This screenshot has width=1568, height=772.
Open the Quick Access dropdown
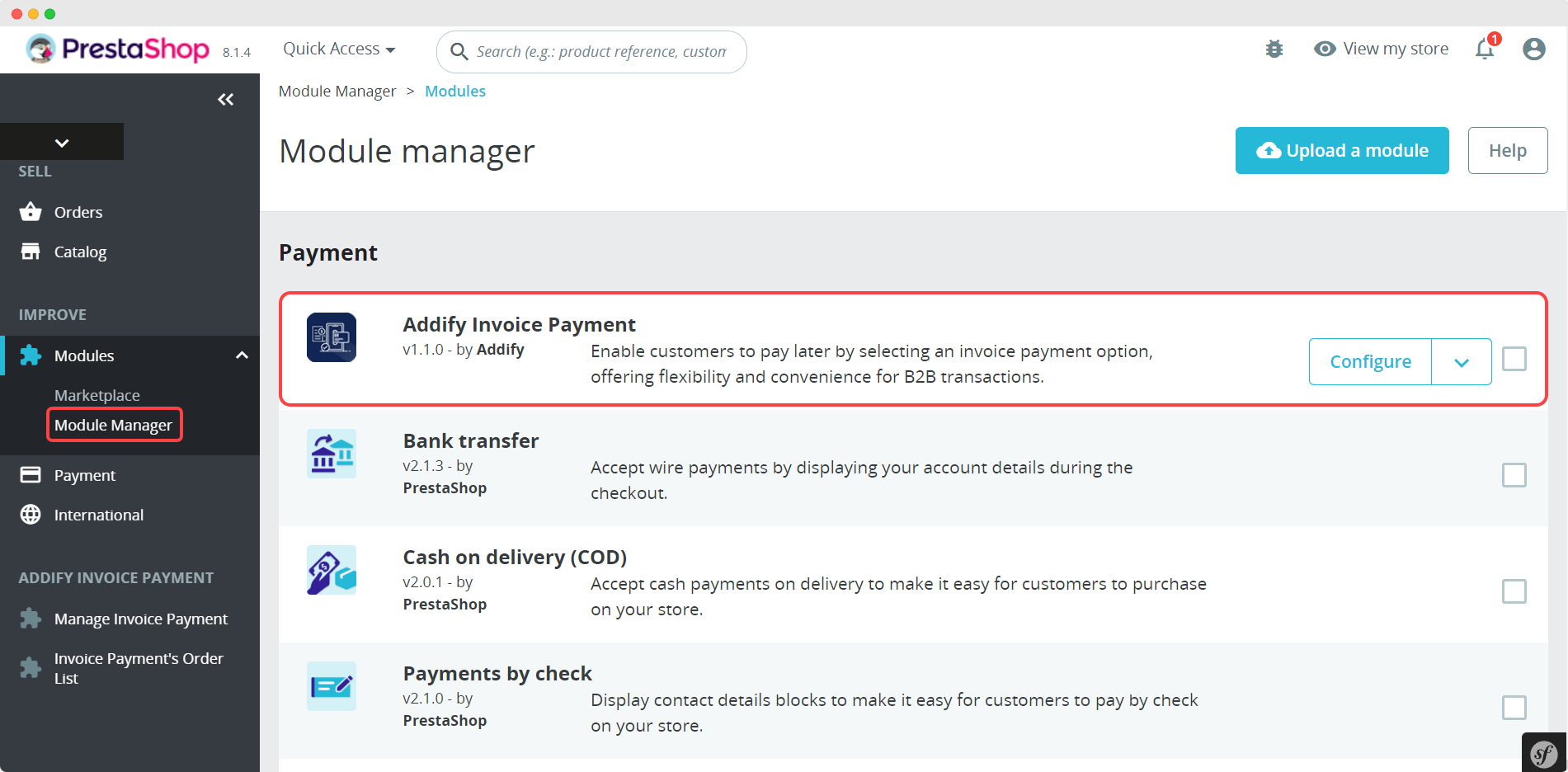[339, 49]
